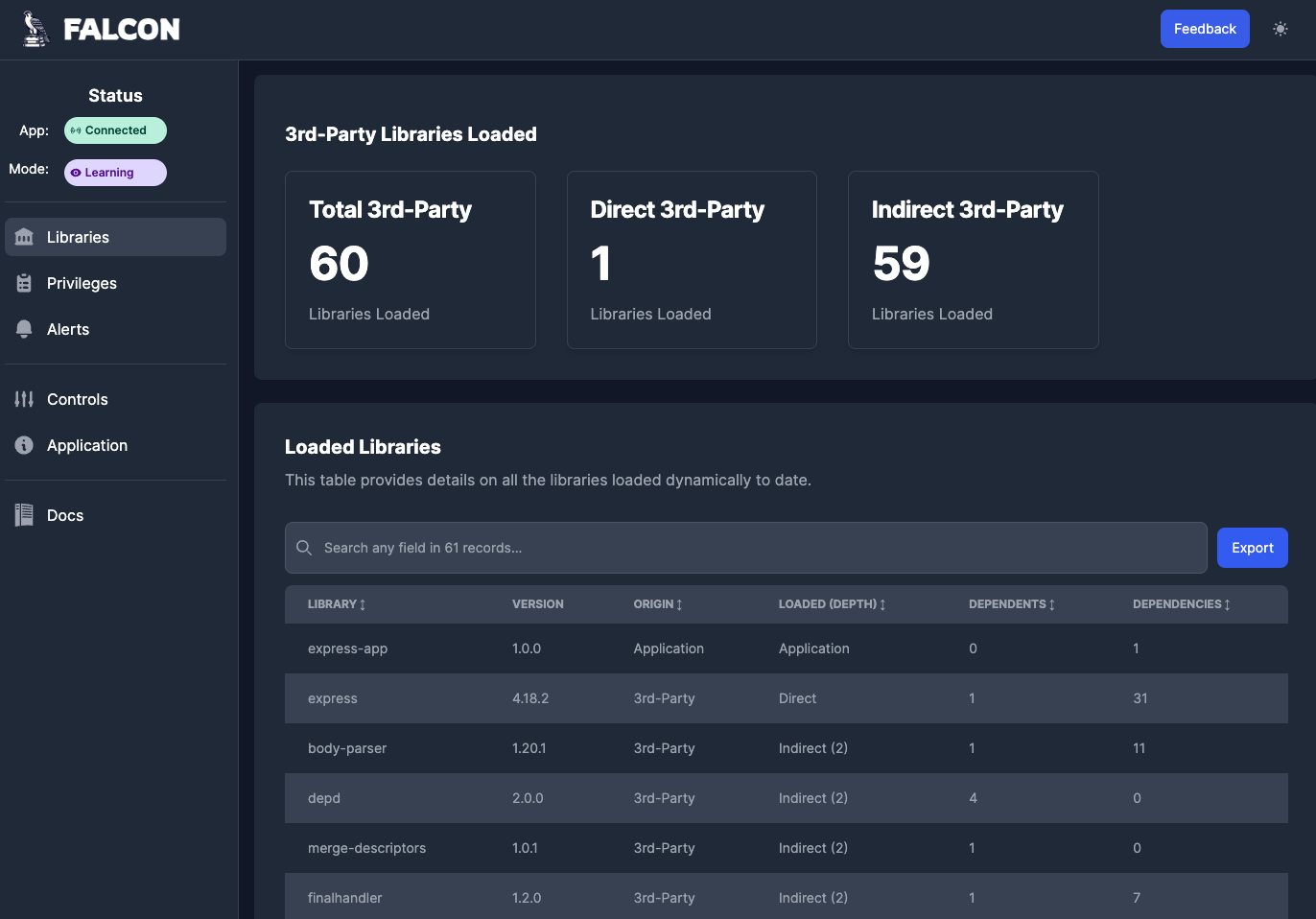The image size is (1316, 919).
Task: Click the Privileges clipboard icon
Action: click(25, 283)
